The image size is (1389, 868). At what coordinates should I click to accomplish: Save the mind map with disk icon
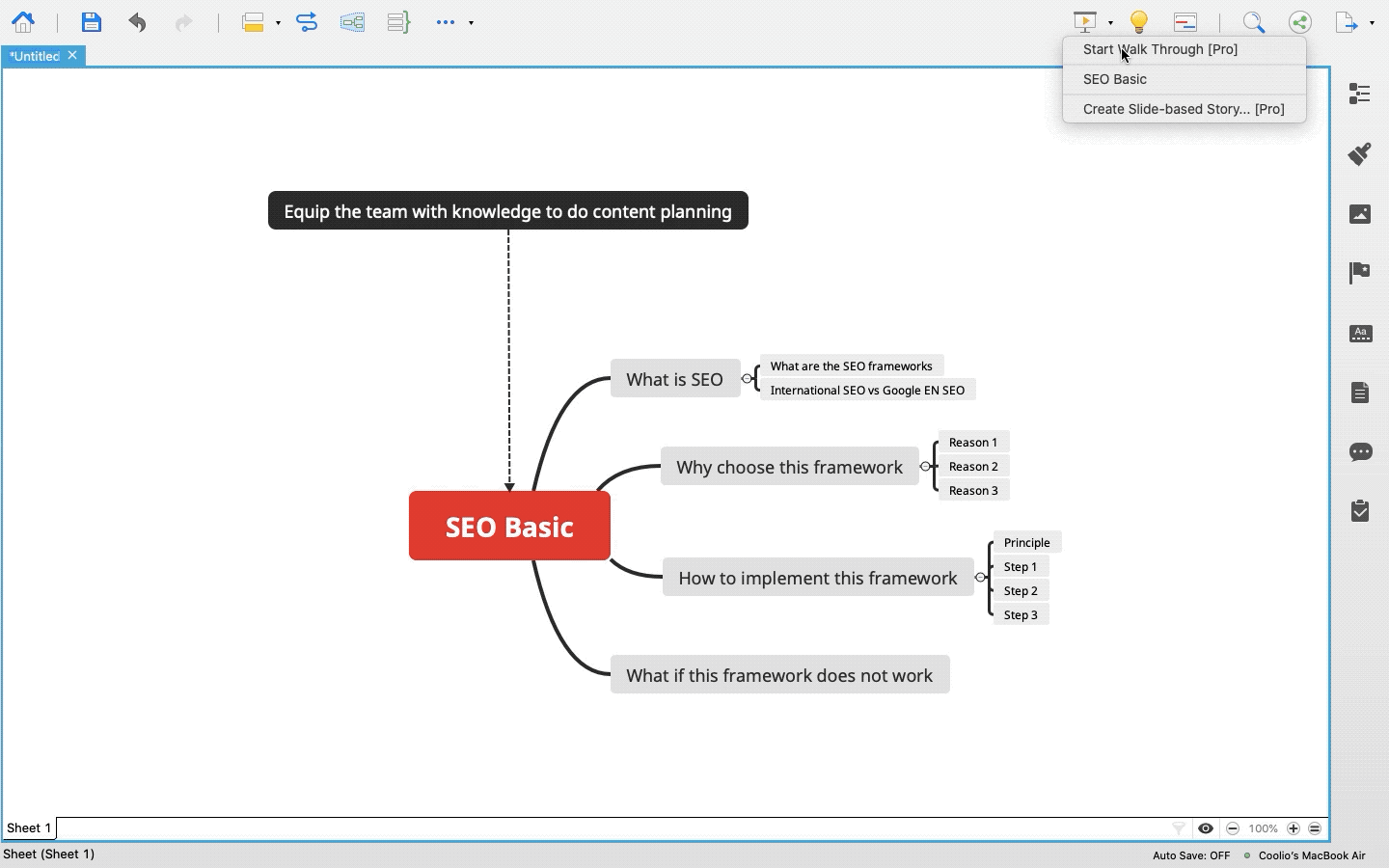point(92,22)
